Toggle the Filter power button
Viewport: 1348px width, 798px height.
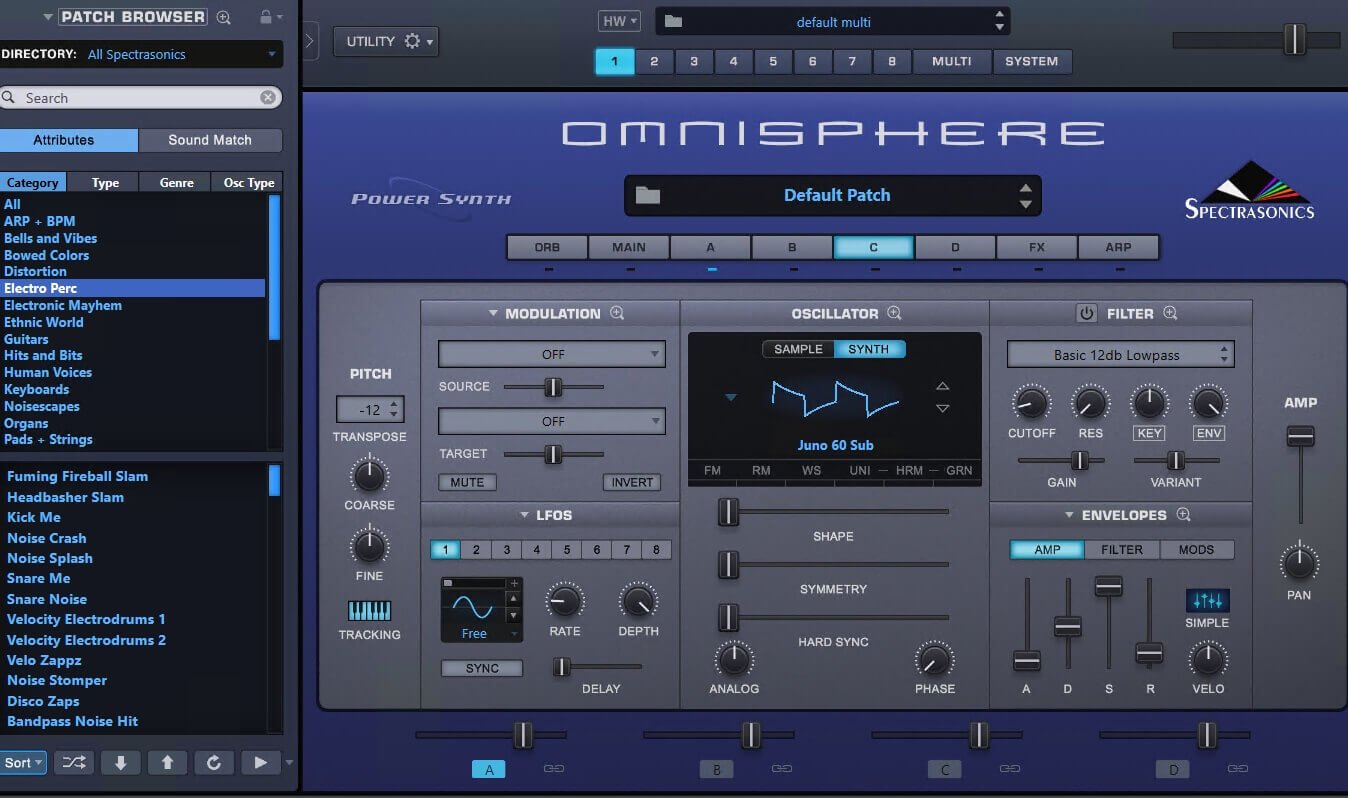(1087, 314)
